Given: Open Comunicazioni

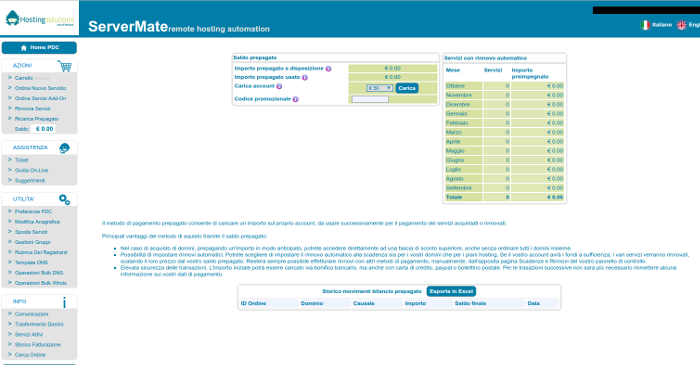Looking at the screenshot, I should 31,315.
